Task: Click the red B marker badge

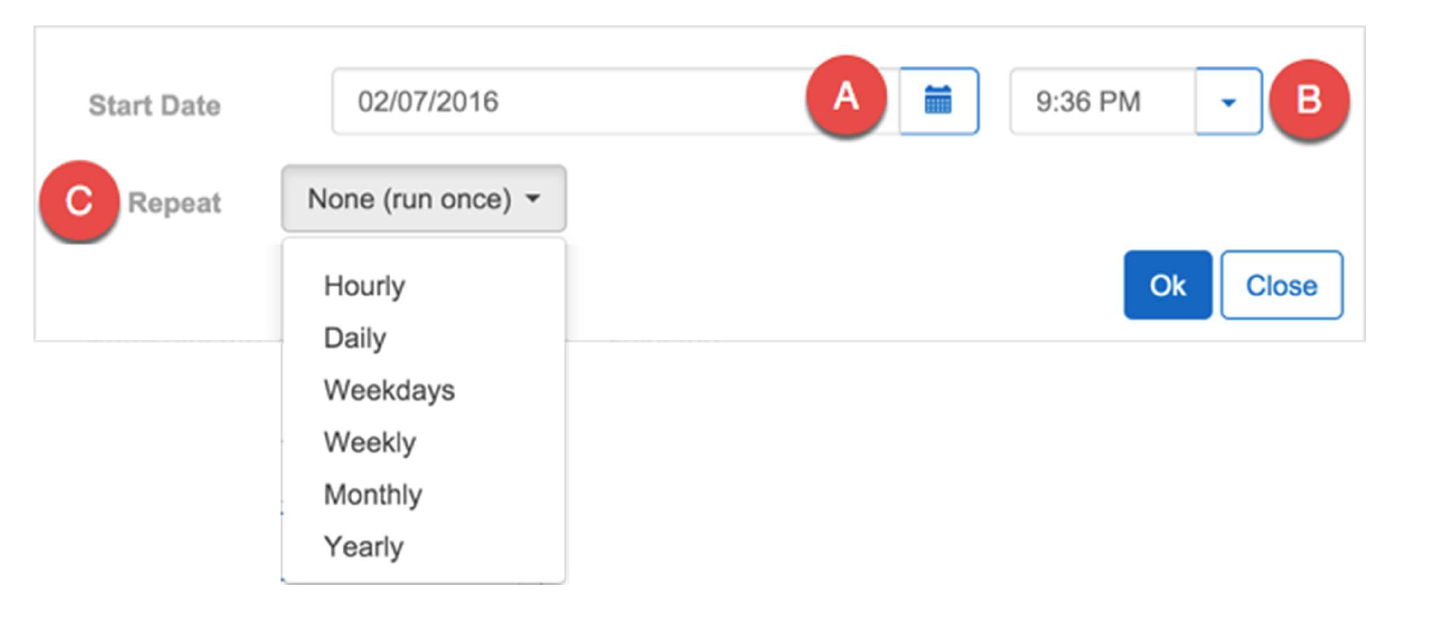Action: tap(1308, 100)
